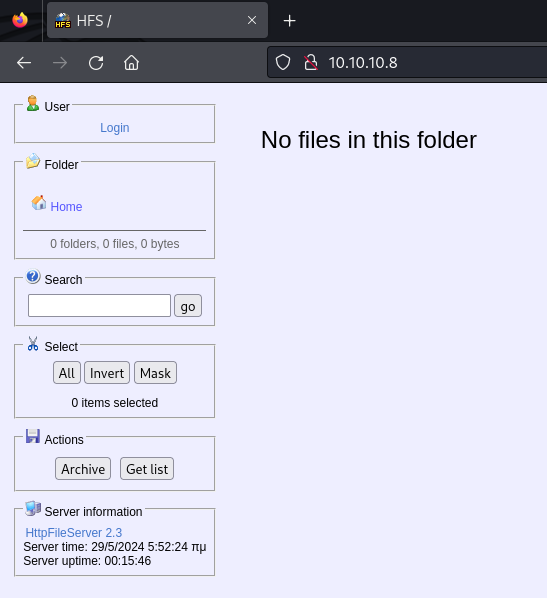Image resolution: width=547 pixels, height=598 pixels.
Task: Click the Search panel label
Action: click(63, 280)
